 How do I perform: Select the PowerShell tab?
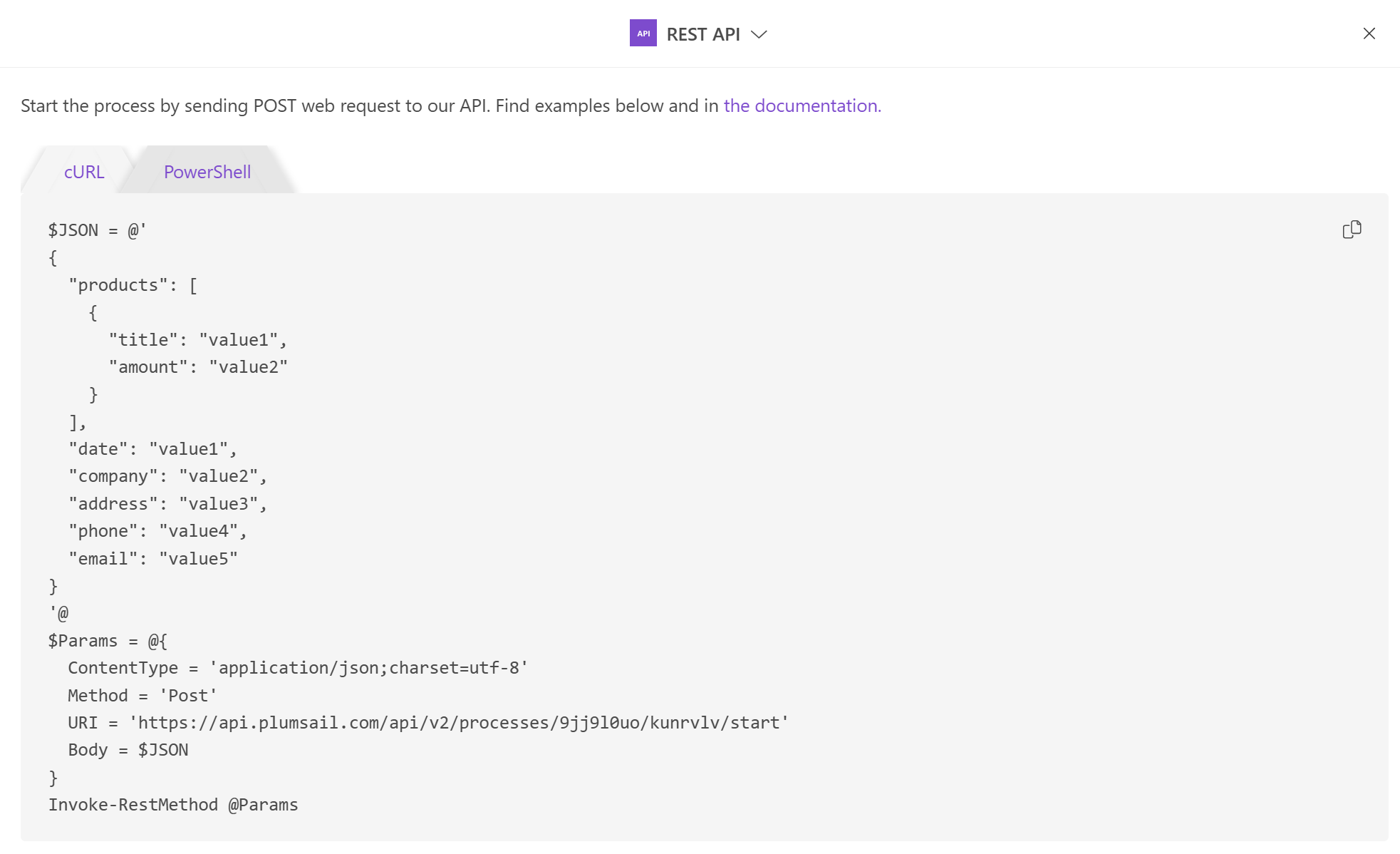(207, 172)
